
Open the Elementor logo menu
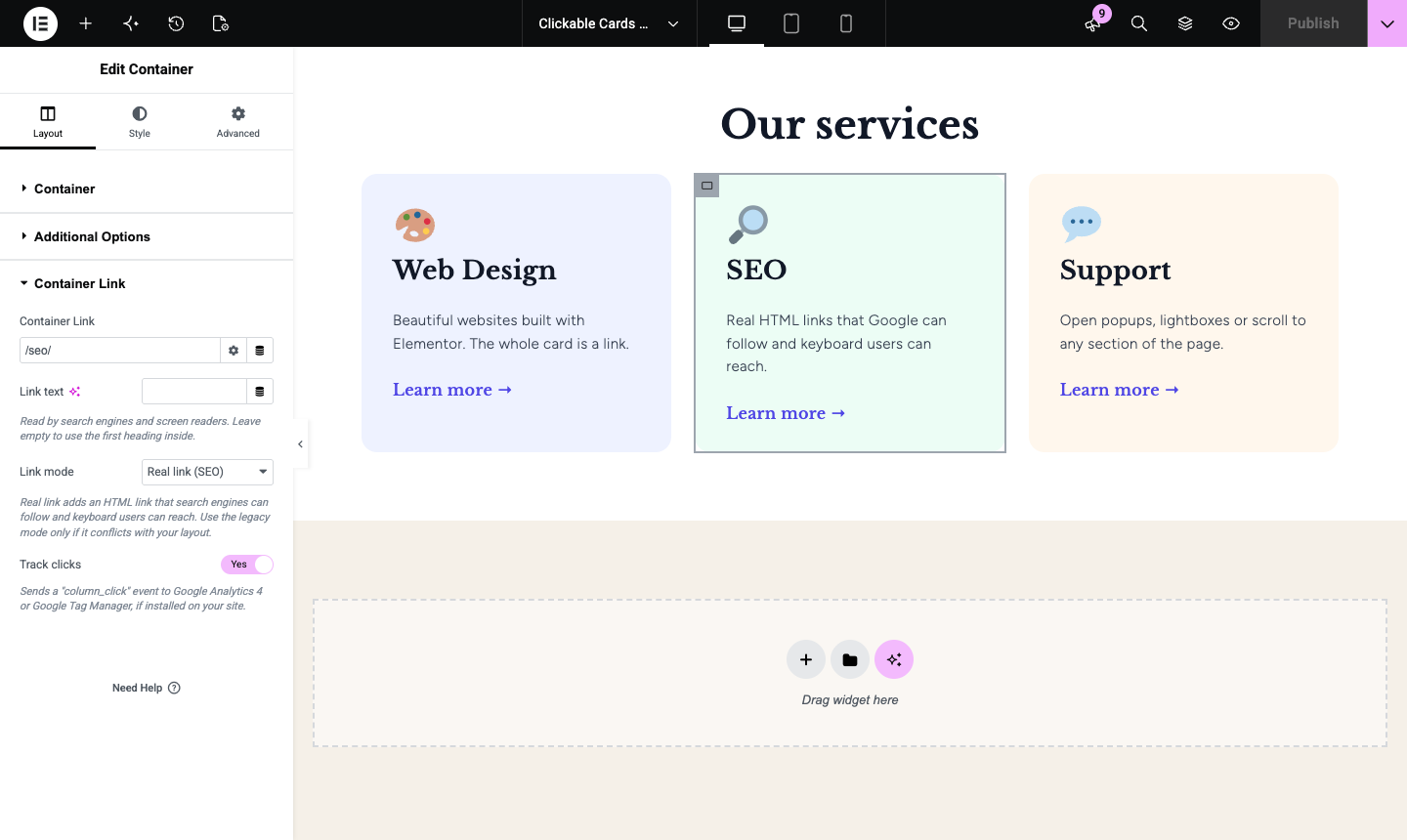(40, 23)
